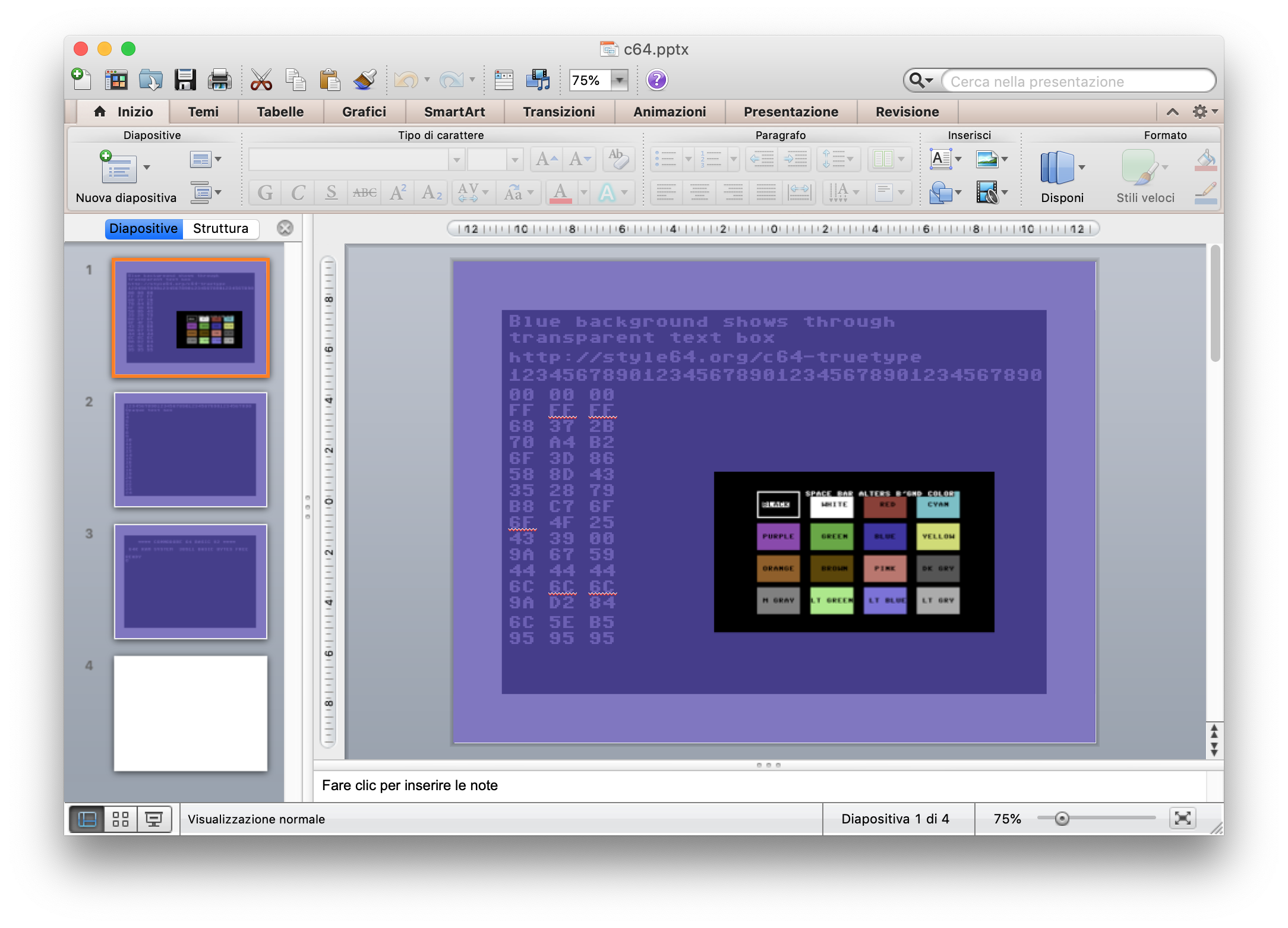Open the purple Help question icon
Viewport: 1288px width, 928px height.
pyautogui.click(x=656, y=80)
